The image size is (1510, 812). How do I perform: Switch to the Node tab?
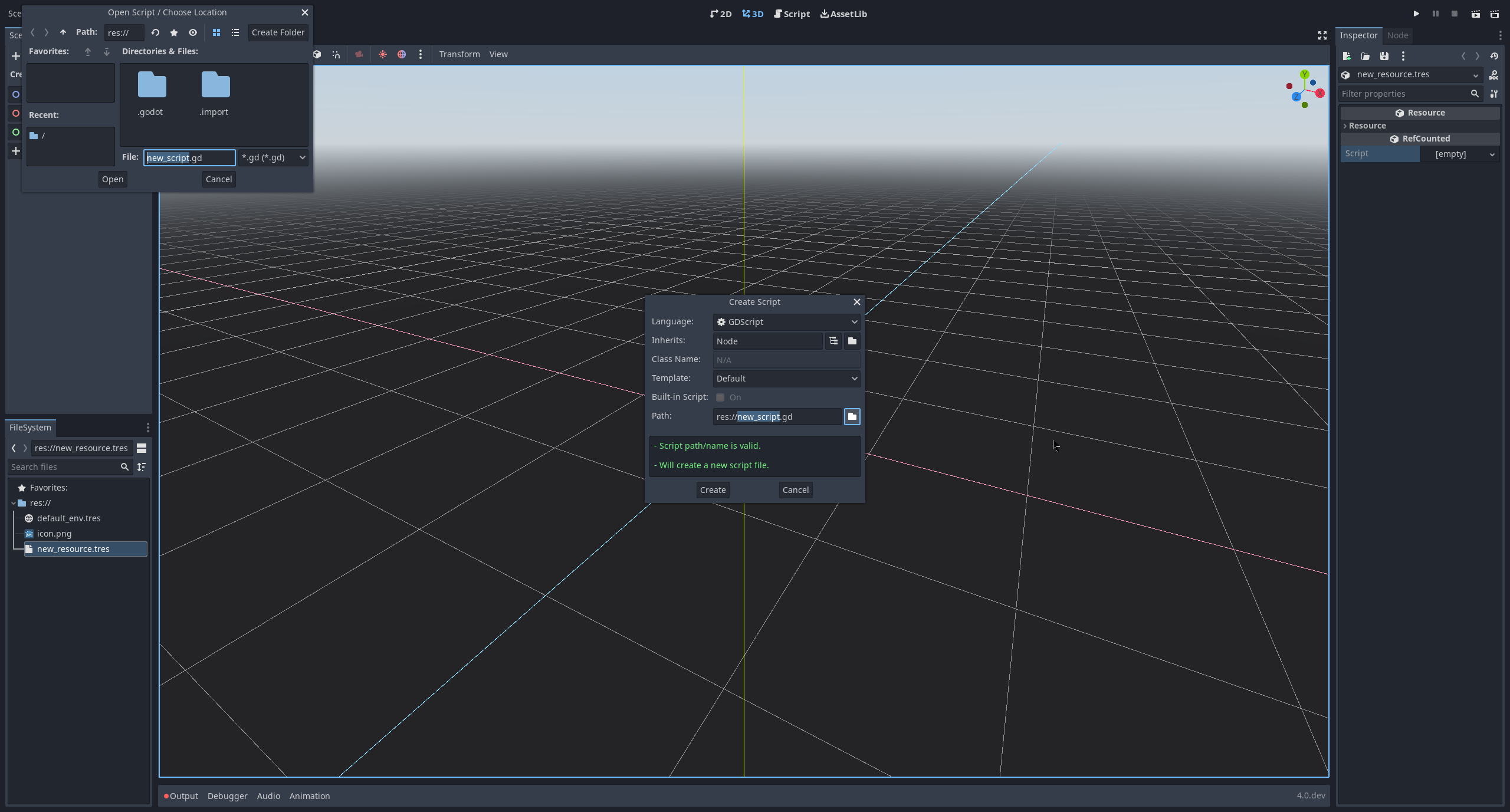click(1397, 35)
